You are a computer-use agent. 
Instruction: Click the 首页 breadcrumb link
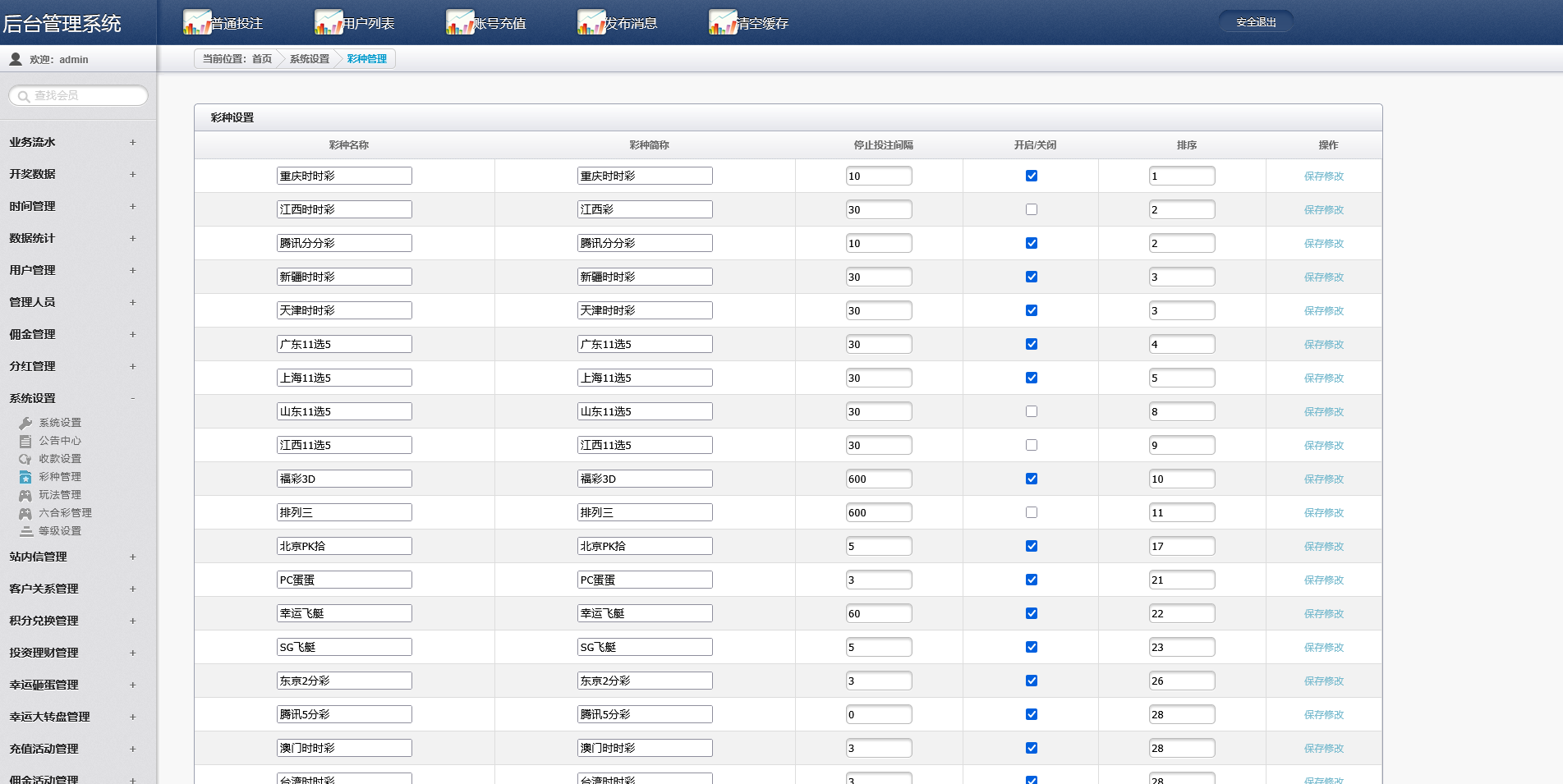tap(262, 59)
